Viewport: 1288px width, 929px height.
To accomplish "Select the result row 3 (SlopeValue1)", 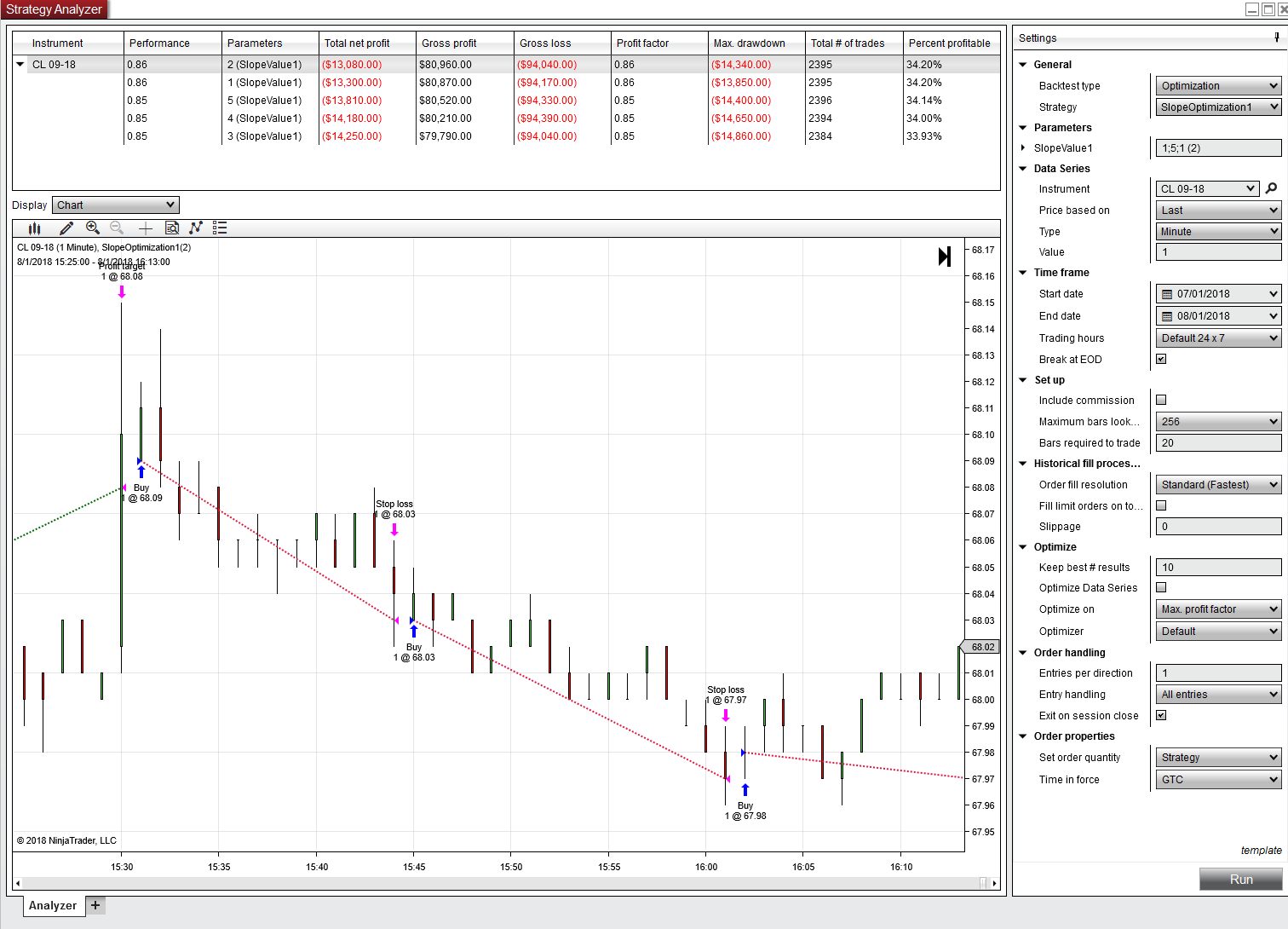I will coord(506,136).
